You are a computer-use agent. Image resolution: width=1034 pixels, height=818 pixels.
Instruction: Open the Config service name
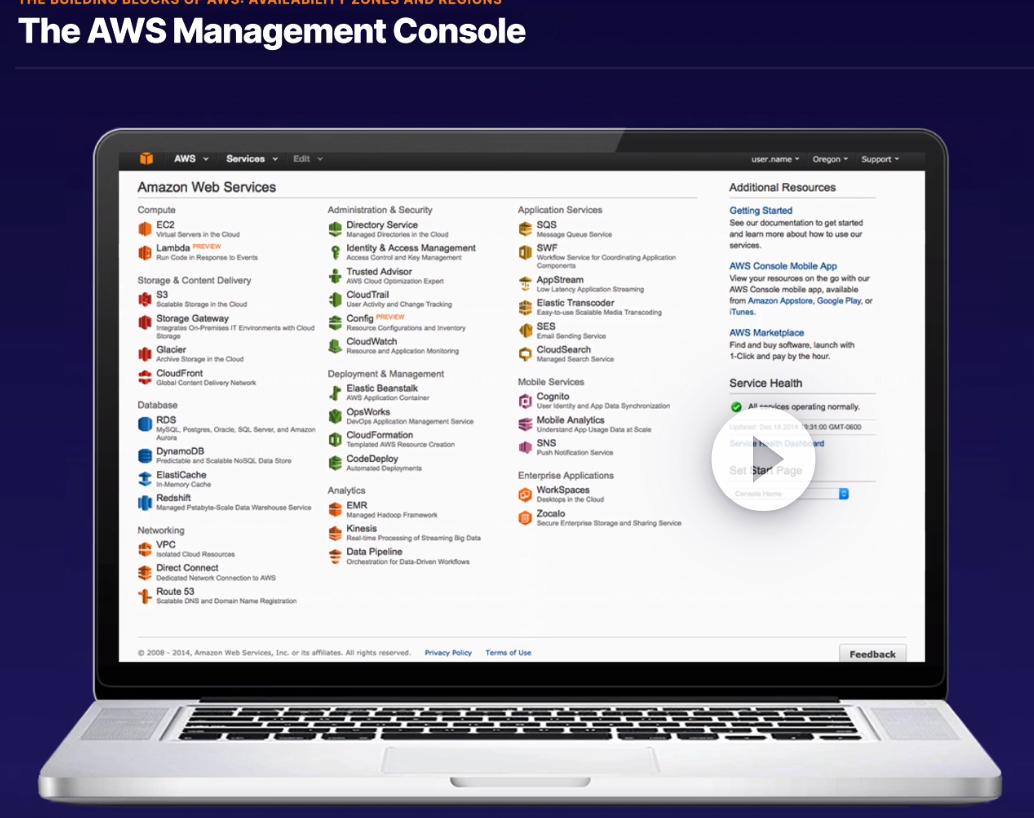(359, 318)
